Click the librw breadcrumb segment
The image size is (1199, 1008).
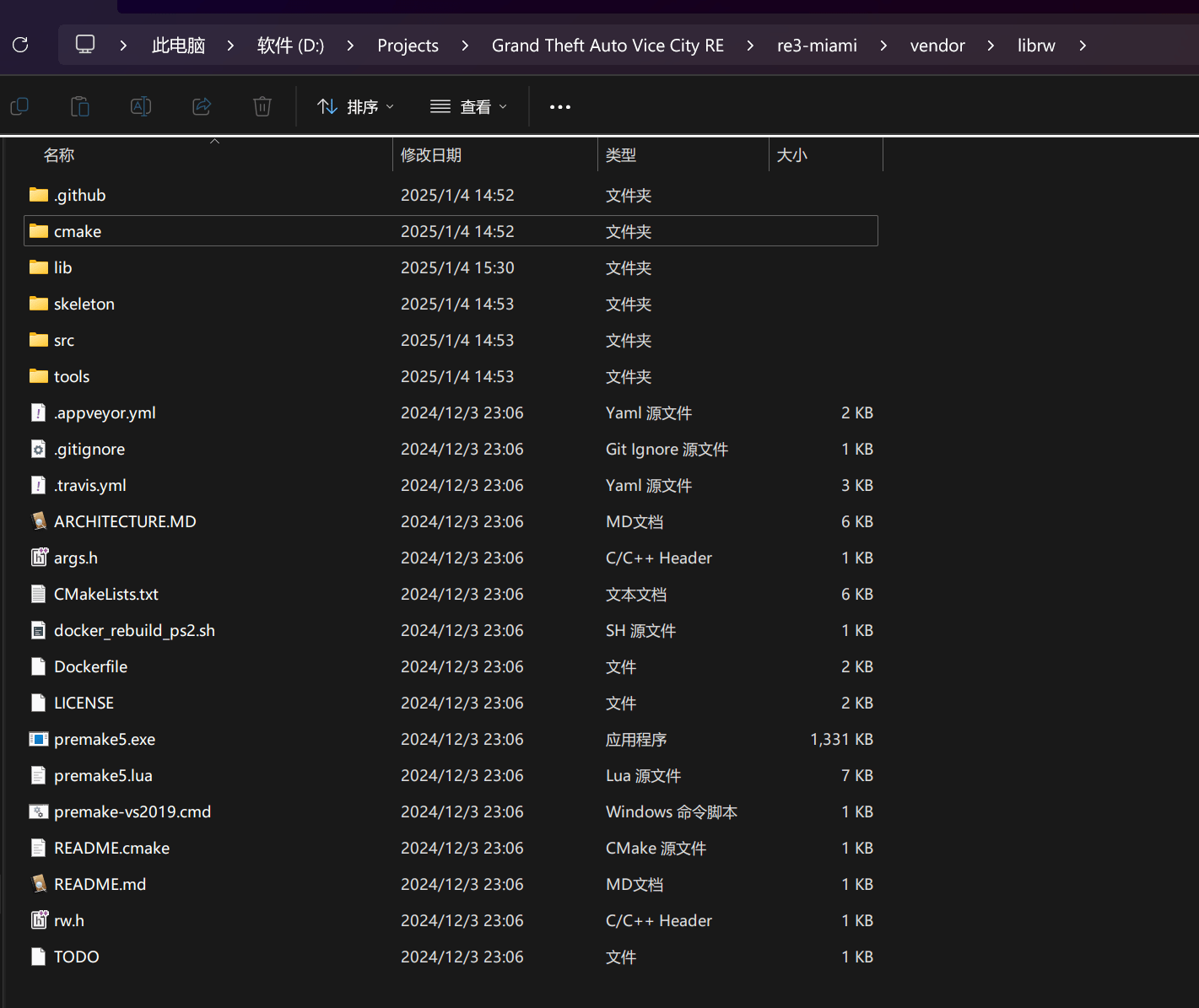1036,46
